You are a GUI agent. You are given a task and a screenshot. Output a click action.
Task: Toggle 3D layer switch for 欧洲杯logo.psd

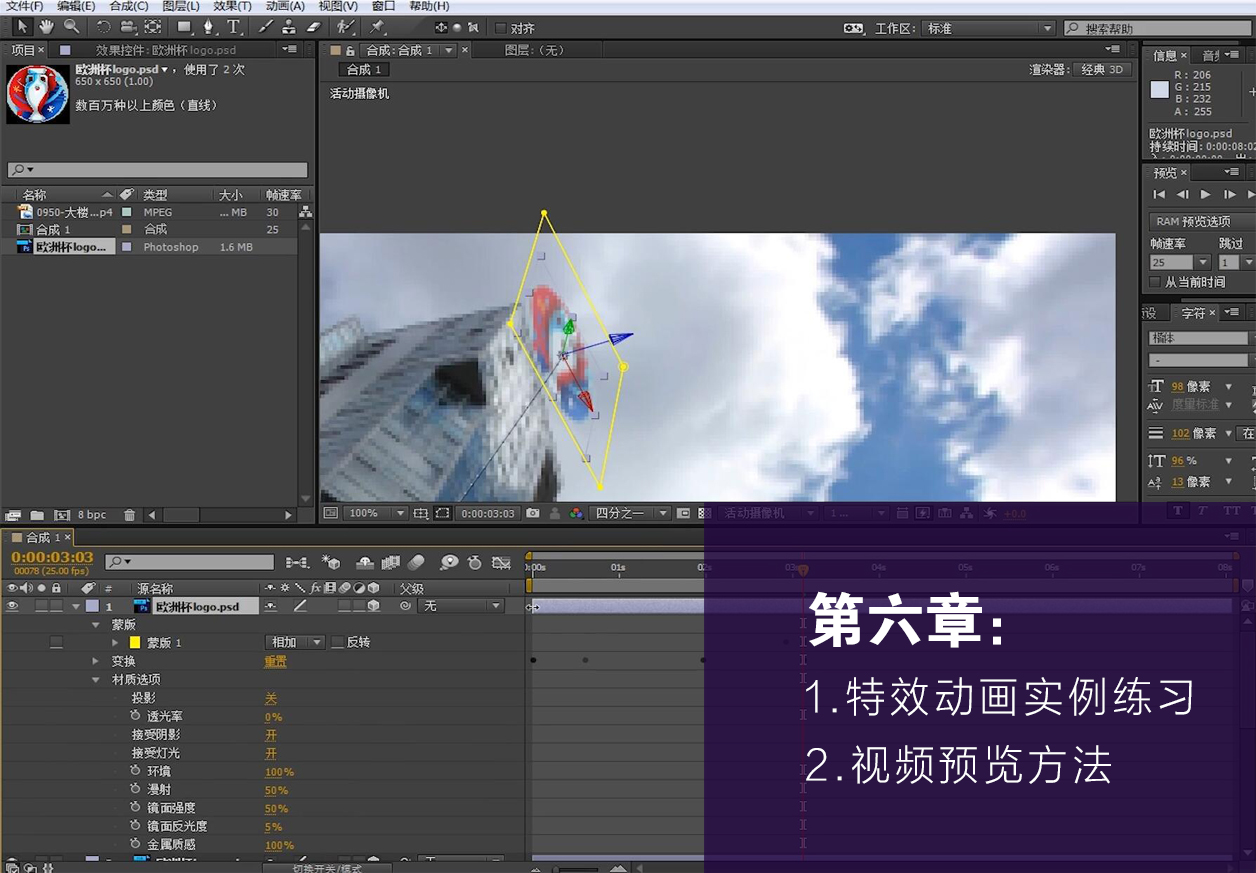[x=373, y=606]
